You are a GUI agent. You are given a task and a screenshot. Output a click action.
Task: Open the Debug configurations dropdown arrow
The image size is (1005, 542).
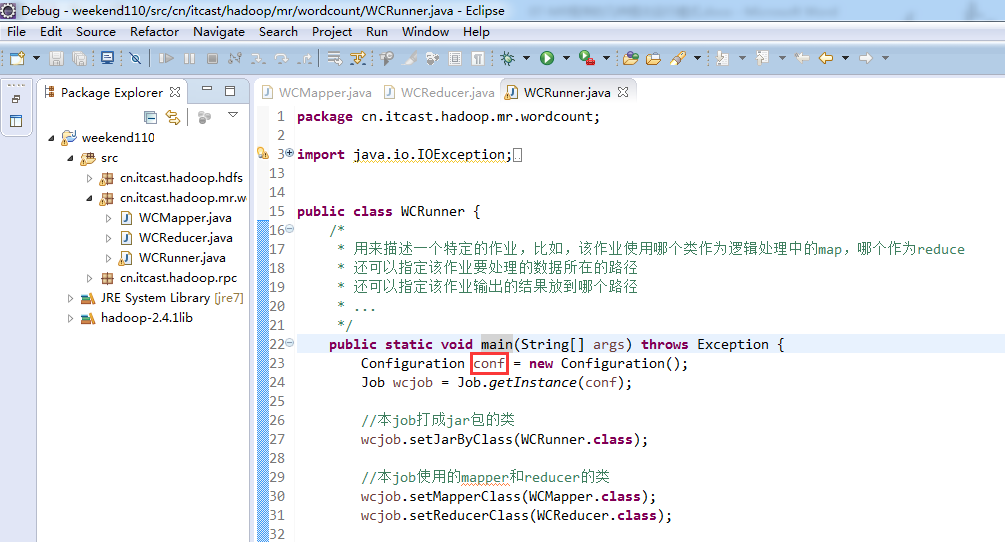point(527,58)
